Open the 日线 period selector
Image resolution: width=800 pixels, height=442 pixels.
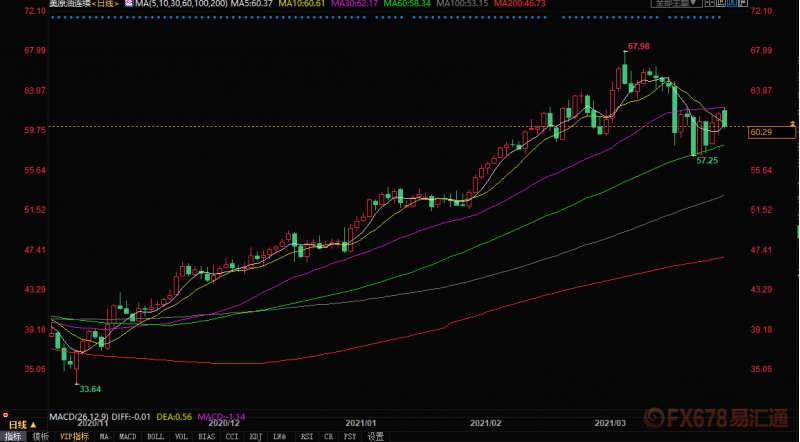tap(20, 424)
